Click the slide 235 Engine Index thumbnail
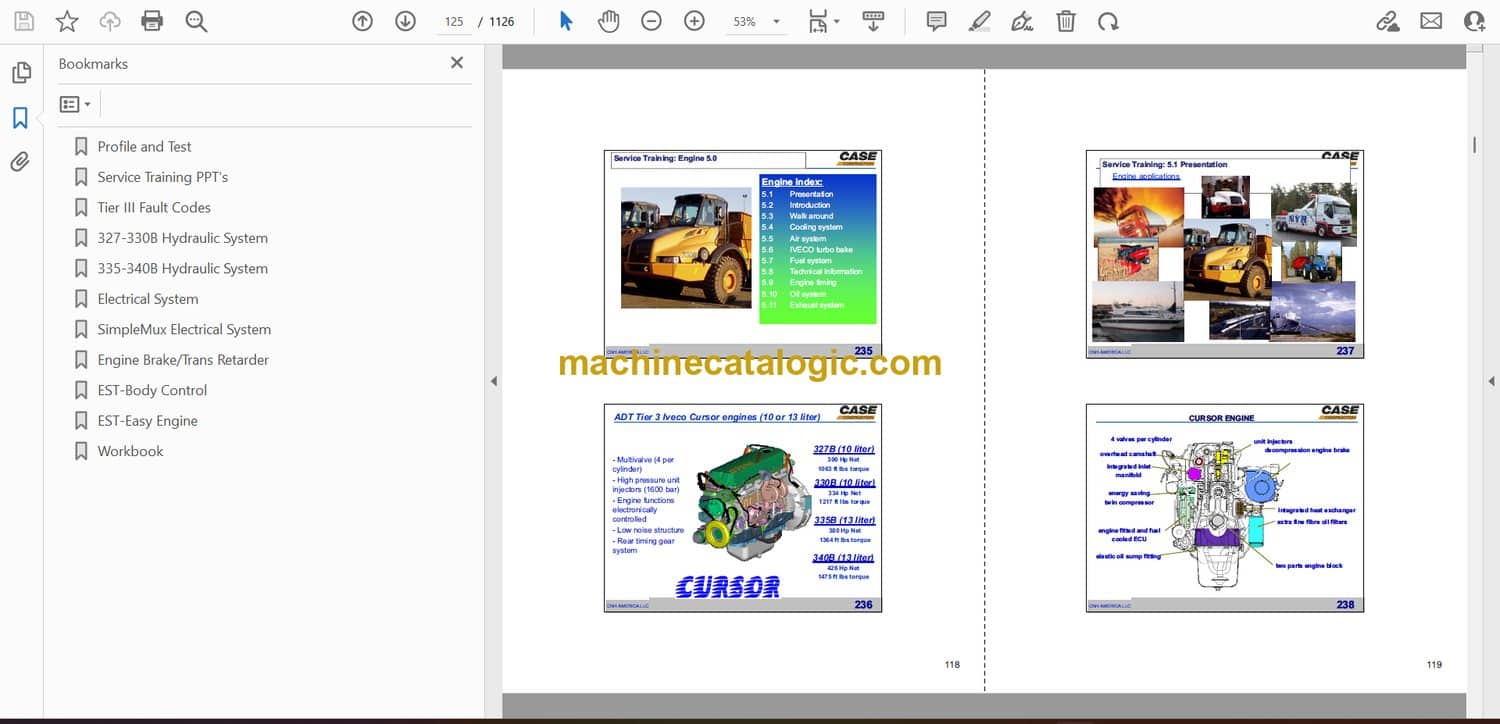 point(743,254)
